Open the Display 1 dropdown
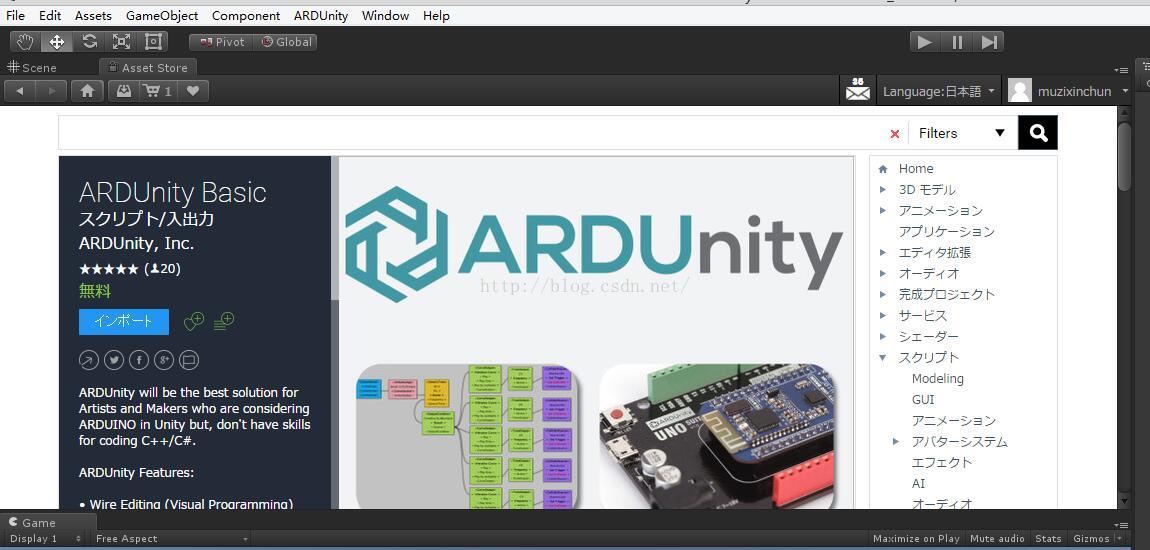 point(45,538)
